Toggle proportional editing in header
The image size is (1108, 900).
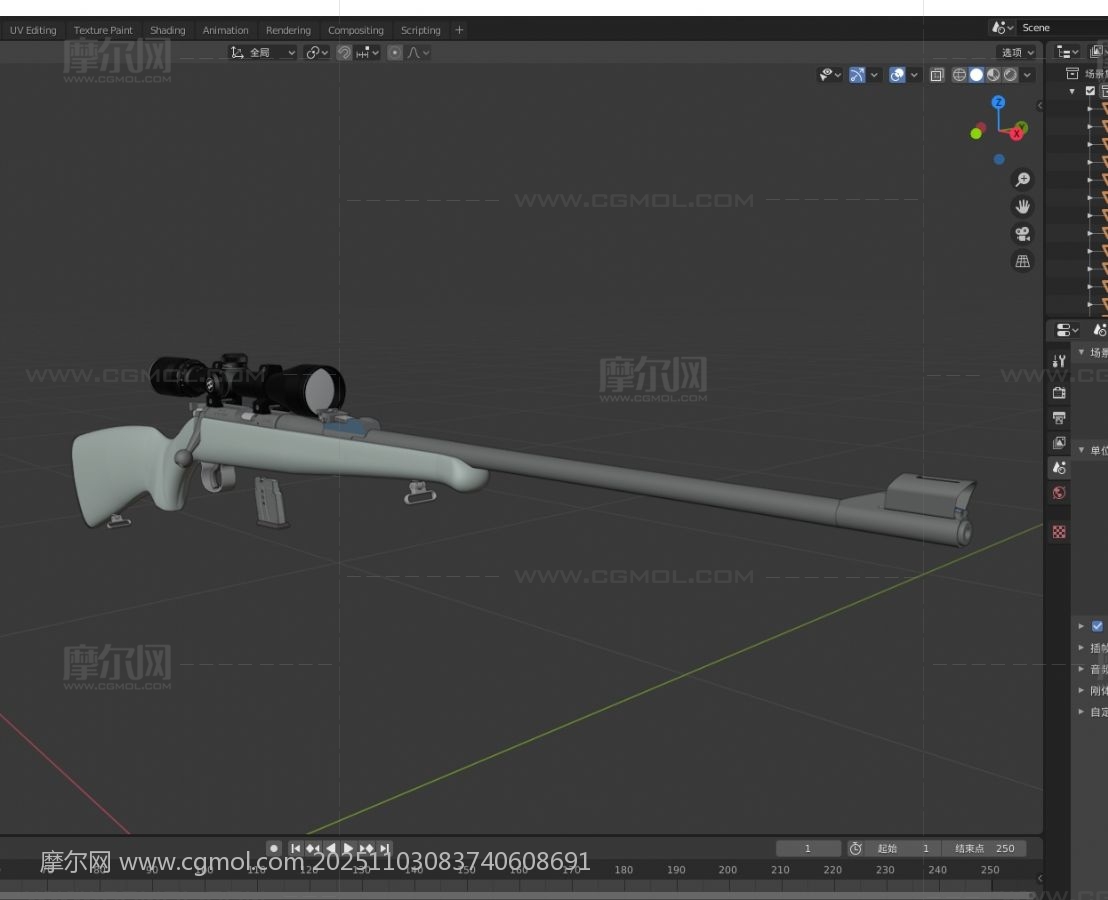coord(395,53)
